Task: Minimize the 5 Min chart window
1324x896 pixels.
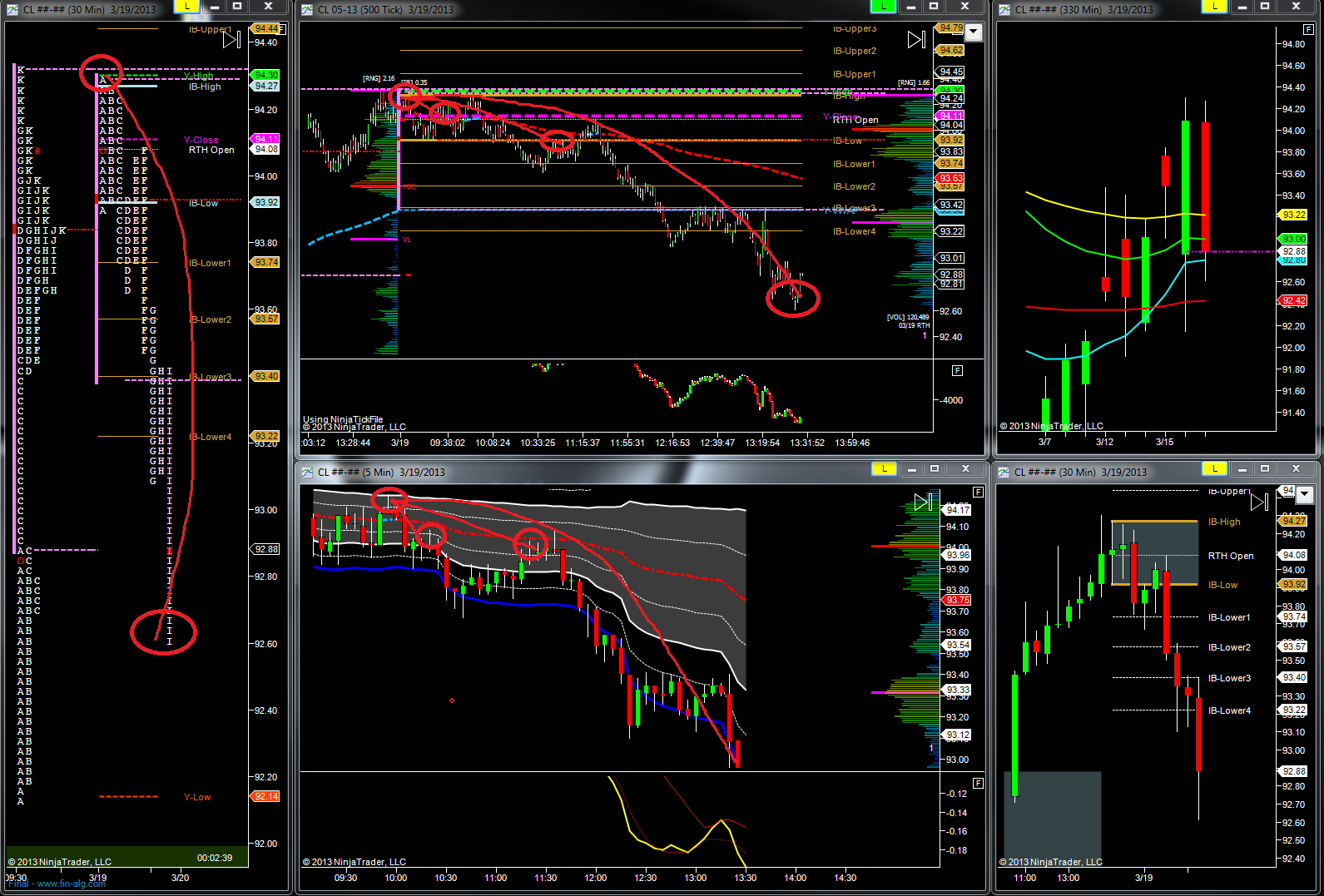Action: [x=912, y=469]
